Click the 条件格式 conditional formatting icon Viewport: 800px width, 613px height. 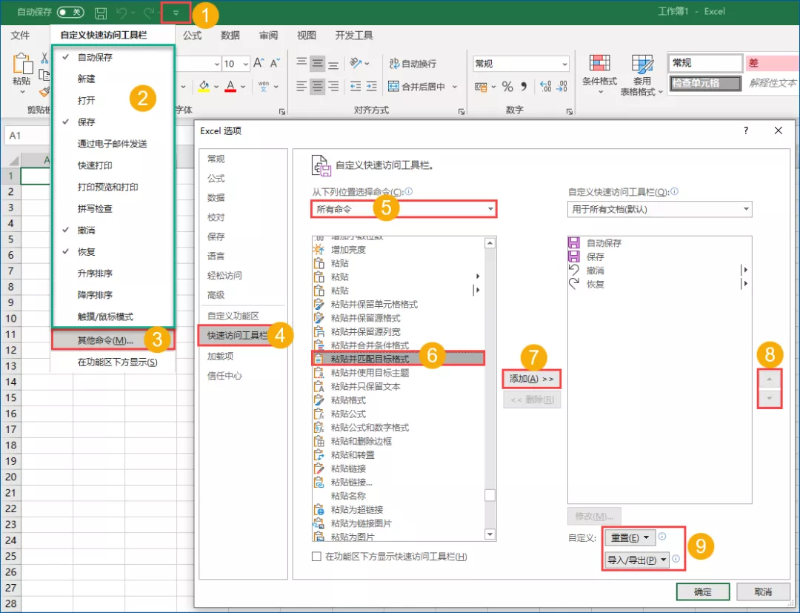pos(599,64)
